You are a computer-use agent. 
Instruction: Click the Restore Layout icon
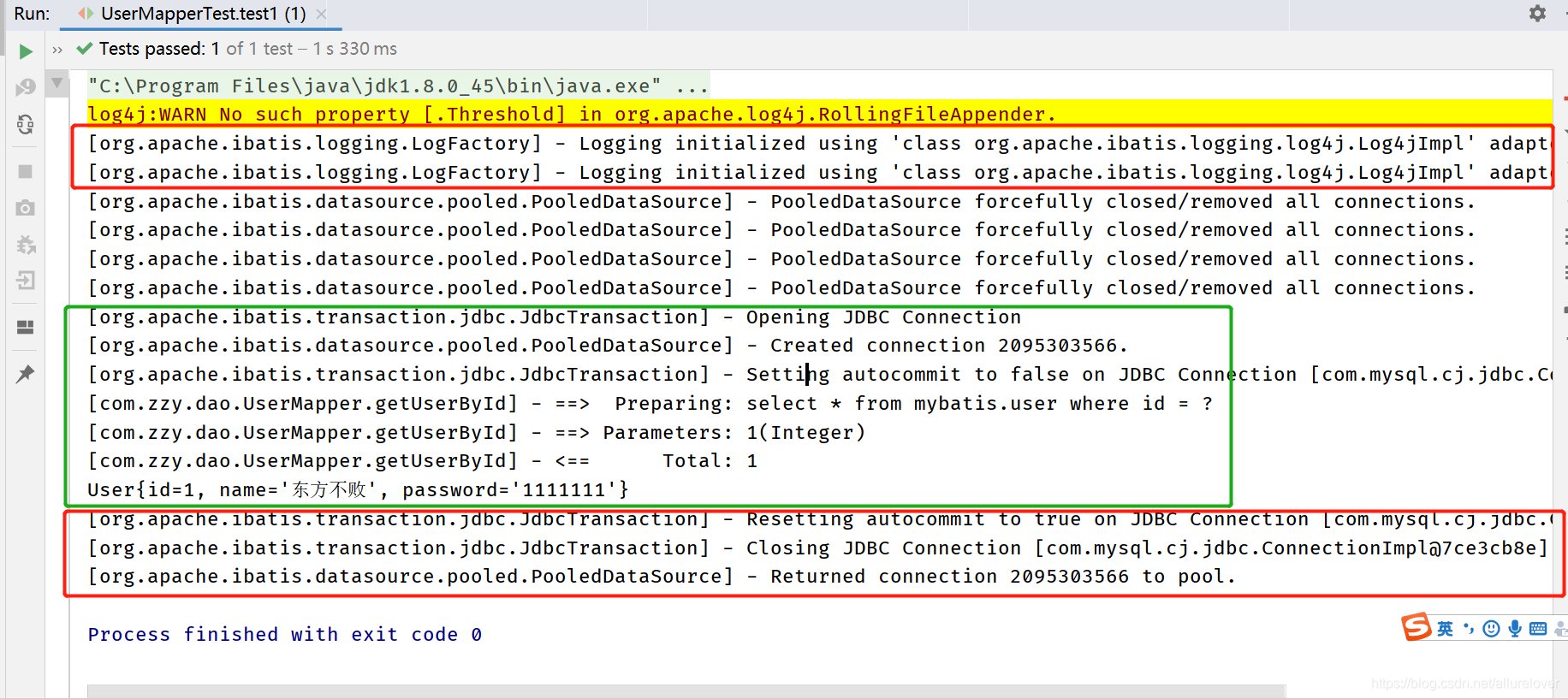point(26,328)
